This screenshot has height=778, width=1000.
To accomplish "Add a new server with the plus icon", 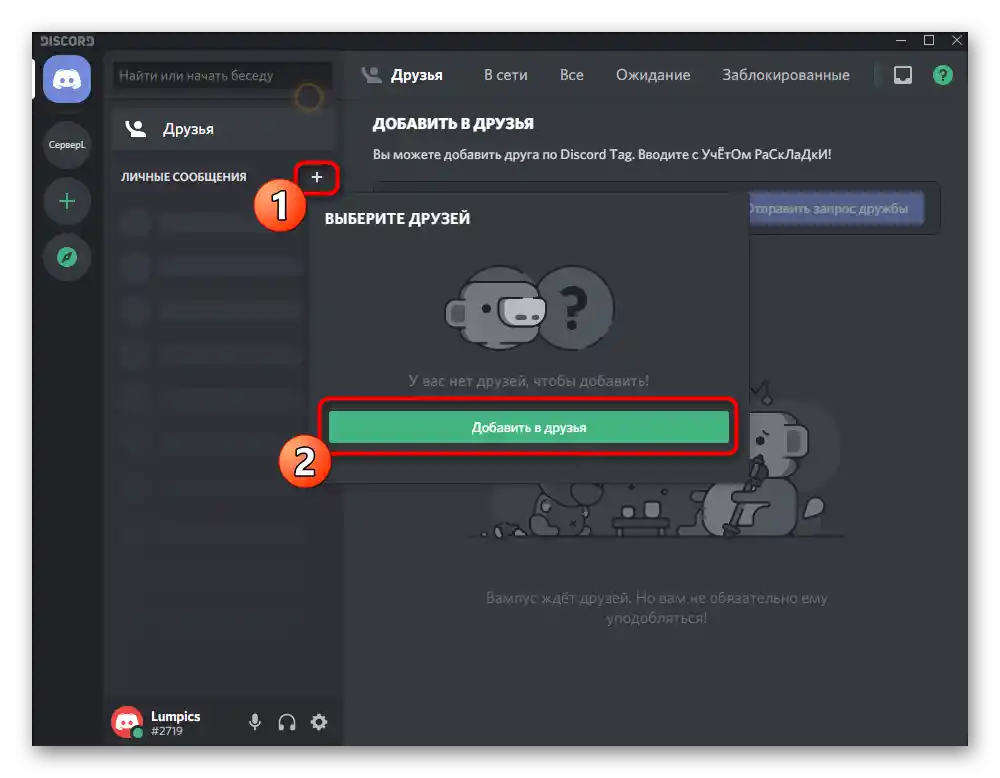I will tap(66, 201).
